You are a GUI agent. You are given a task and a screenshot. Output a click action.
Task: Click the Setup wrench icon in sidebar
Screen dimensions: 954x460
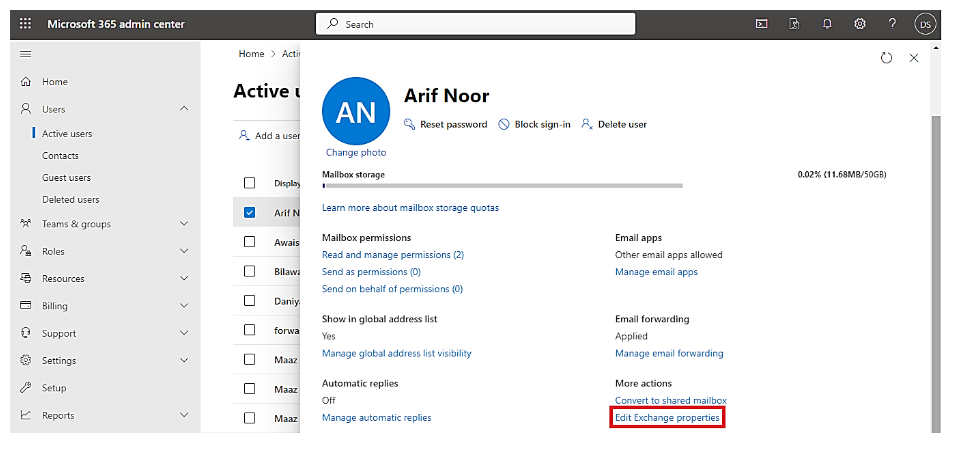(26, 388)
